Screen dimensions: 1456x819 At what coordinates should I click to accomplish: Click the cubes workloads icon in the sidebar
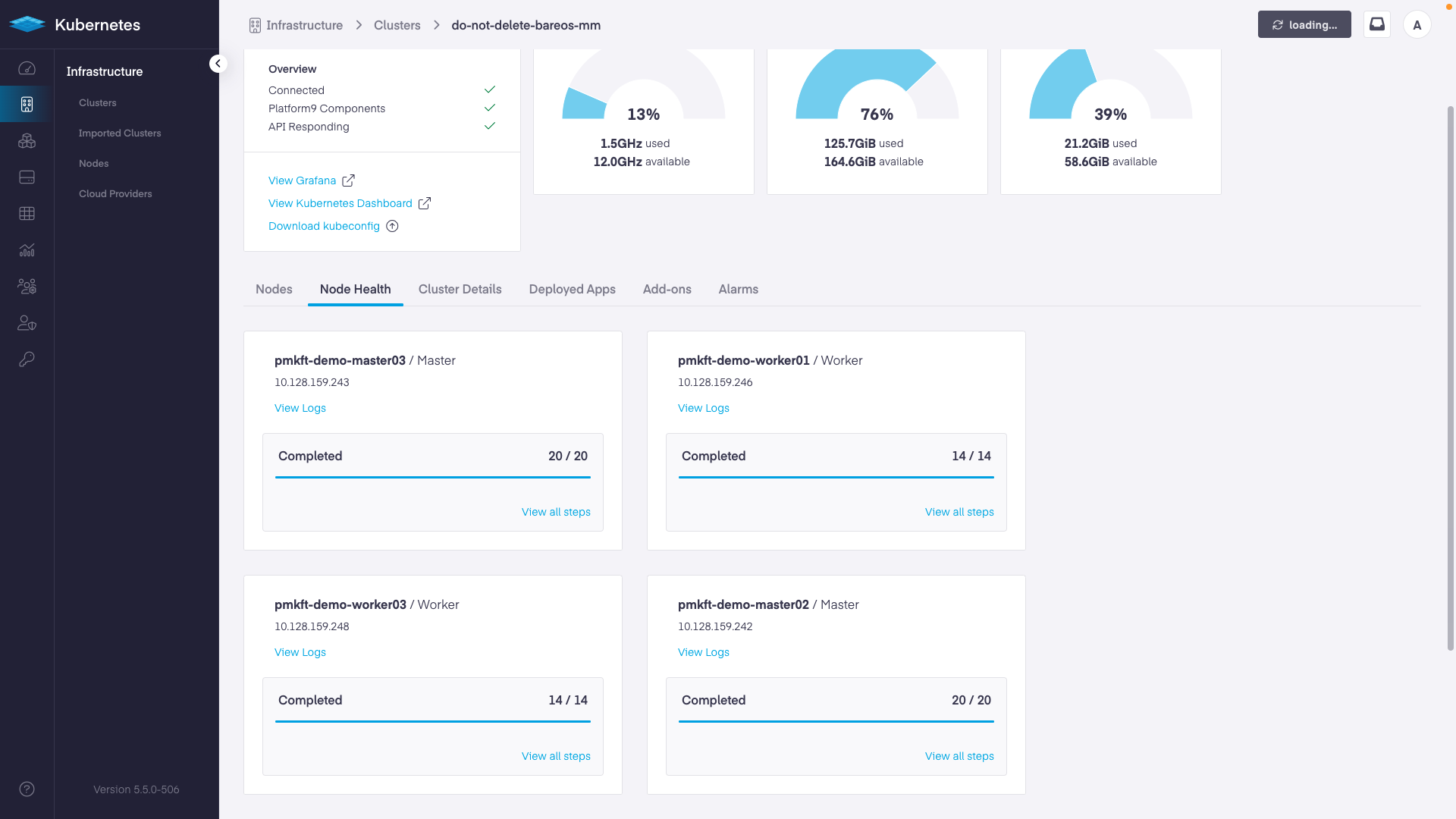27,141
